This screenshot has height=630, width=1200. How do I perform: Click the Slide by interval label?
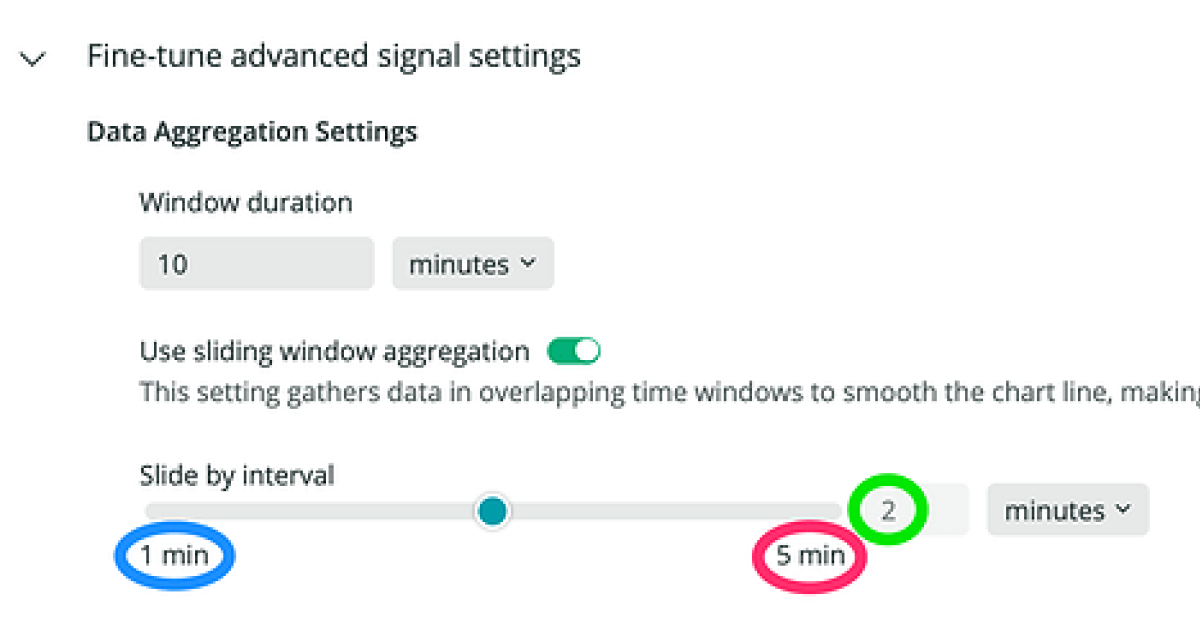(236, 475)
